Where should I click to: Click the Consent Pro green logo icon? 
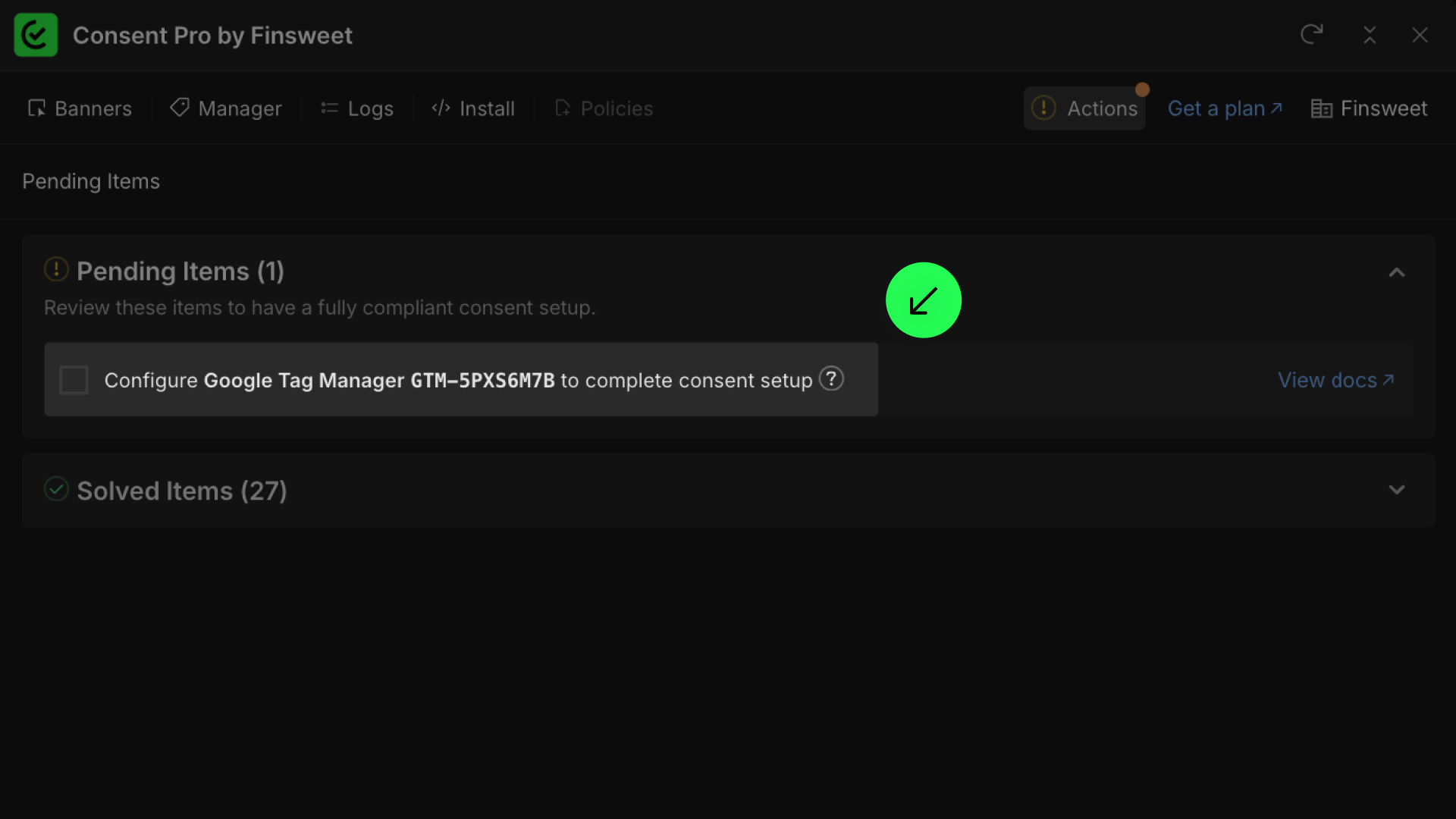point(36,35)
